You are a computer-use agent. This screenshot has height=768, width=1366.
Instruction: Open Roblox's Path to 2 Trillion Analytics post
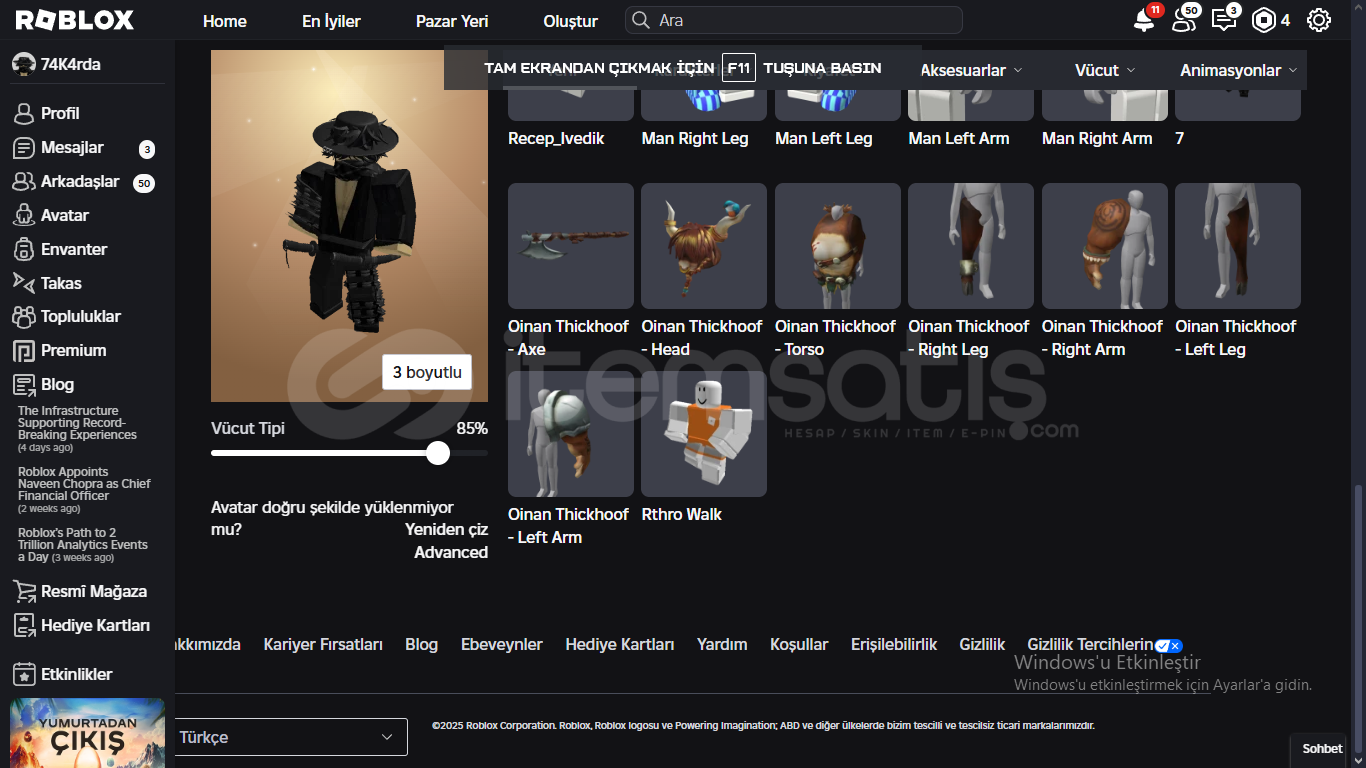(84, 545)
